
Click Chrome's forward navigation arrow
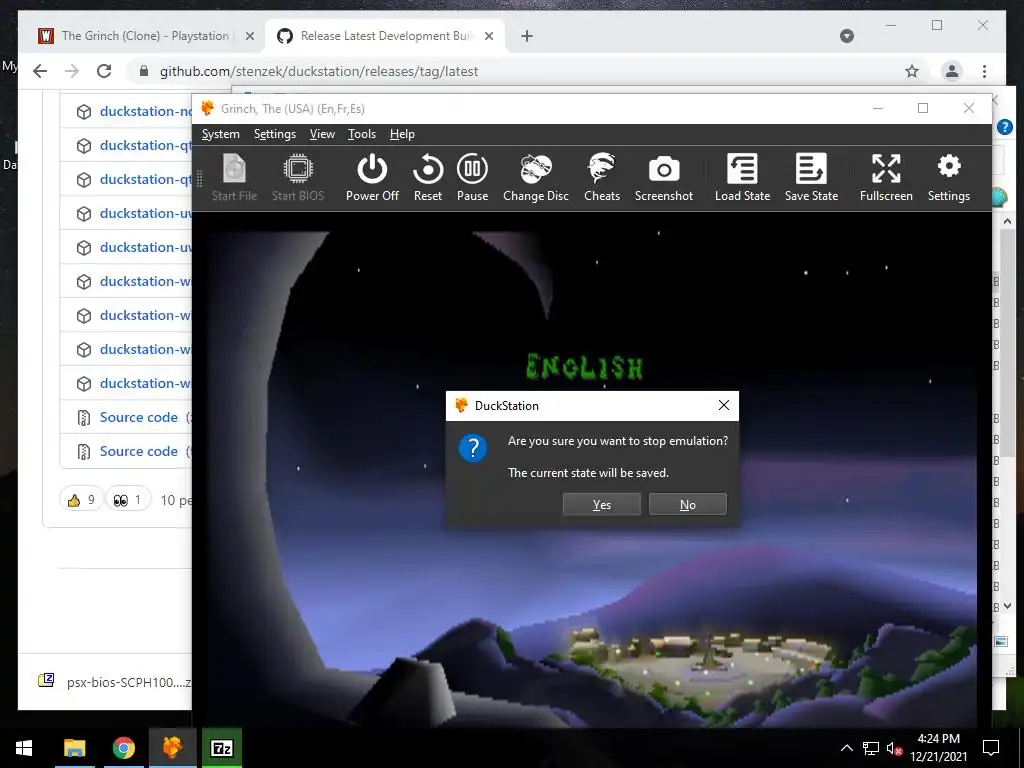[x=72, y=71]
